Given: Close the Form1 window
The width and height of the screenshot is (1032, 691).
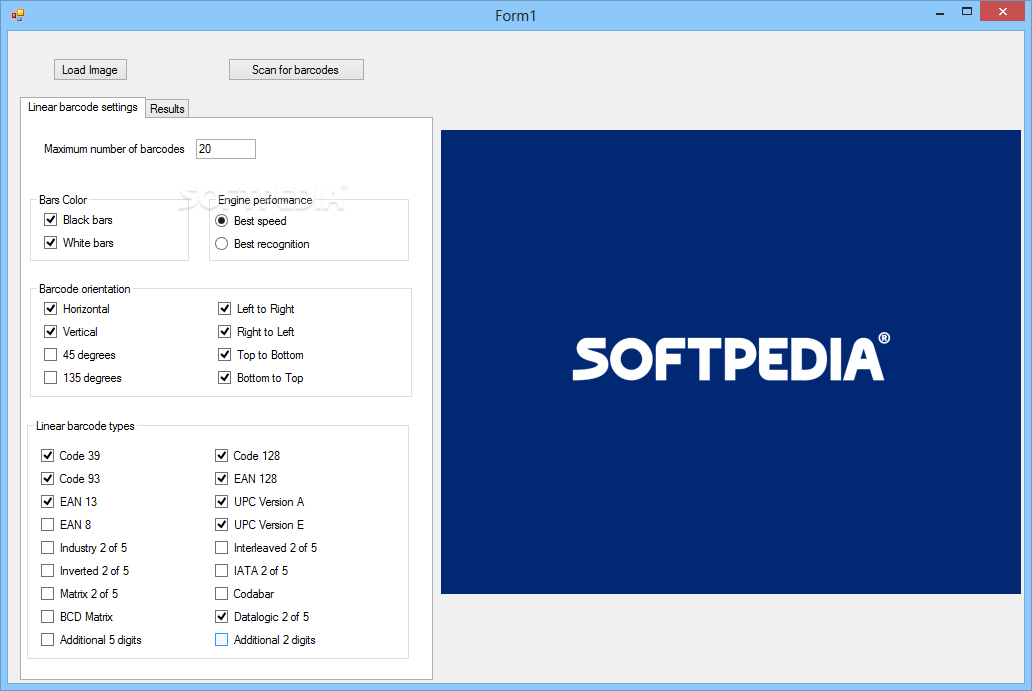Looking at the screenshot, I should coord(1002,11).
